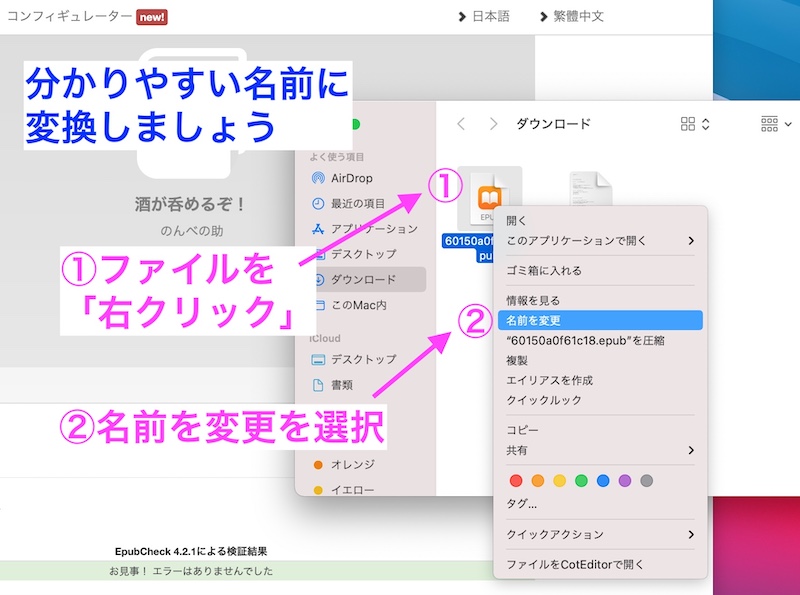The width and height of the screenshot is (800, 595).
Task: Open the group-by options dropdown in the toolbar
Action: tap(774, 124)
